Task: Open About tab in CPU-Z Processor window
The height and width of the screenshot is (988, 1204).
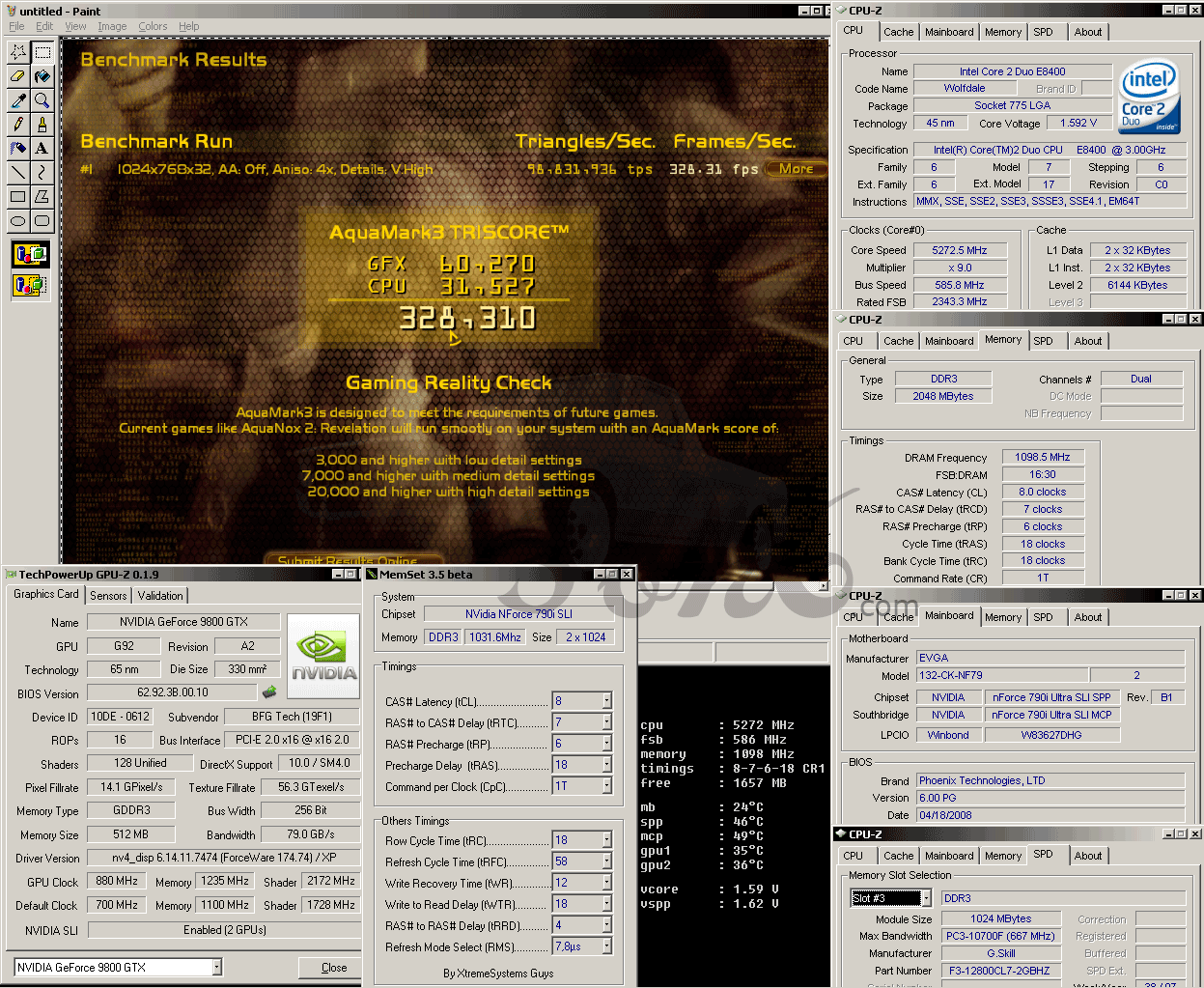Action: pos(1088,32)
